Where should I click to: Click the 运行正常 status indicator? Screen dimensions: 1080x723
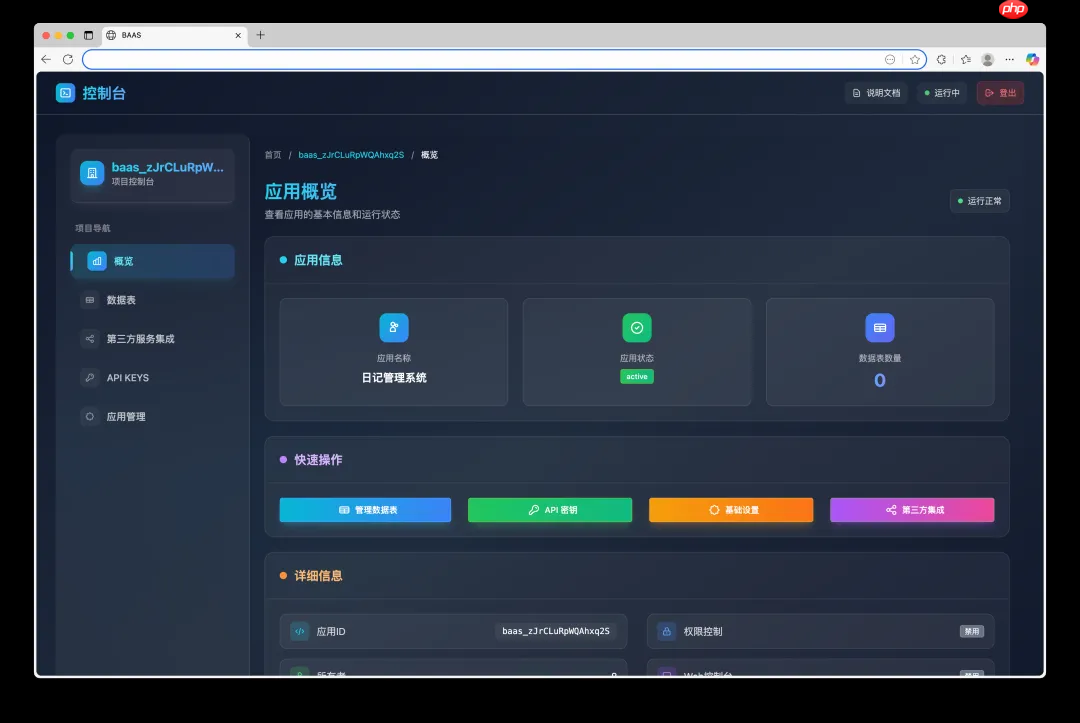[x=979, y=200]
